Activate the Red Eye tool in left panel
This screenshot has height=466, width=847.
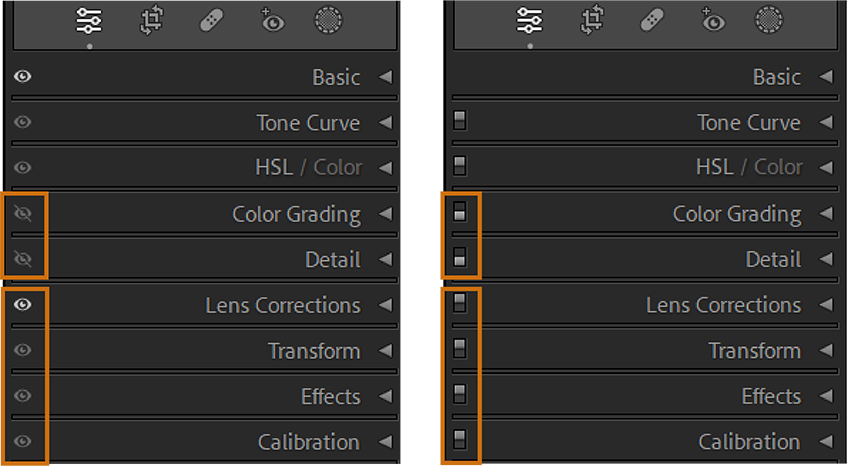[x=271, y=20]
